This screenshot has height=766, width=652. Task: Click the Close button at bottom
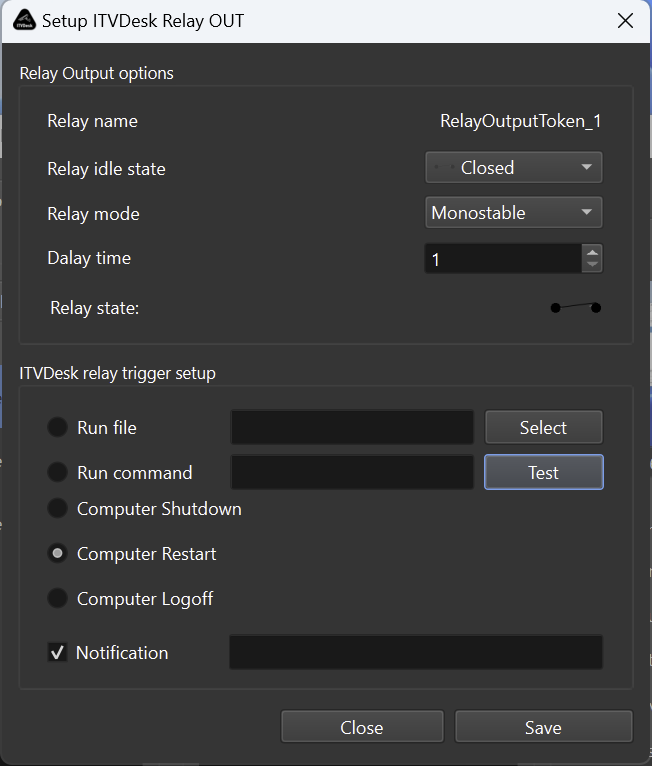pos(361,727)
